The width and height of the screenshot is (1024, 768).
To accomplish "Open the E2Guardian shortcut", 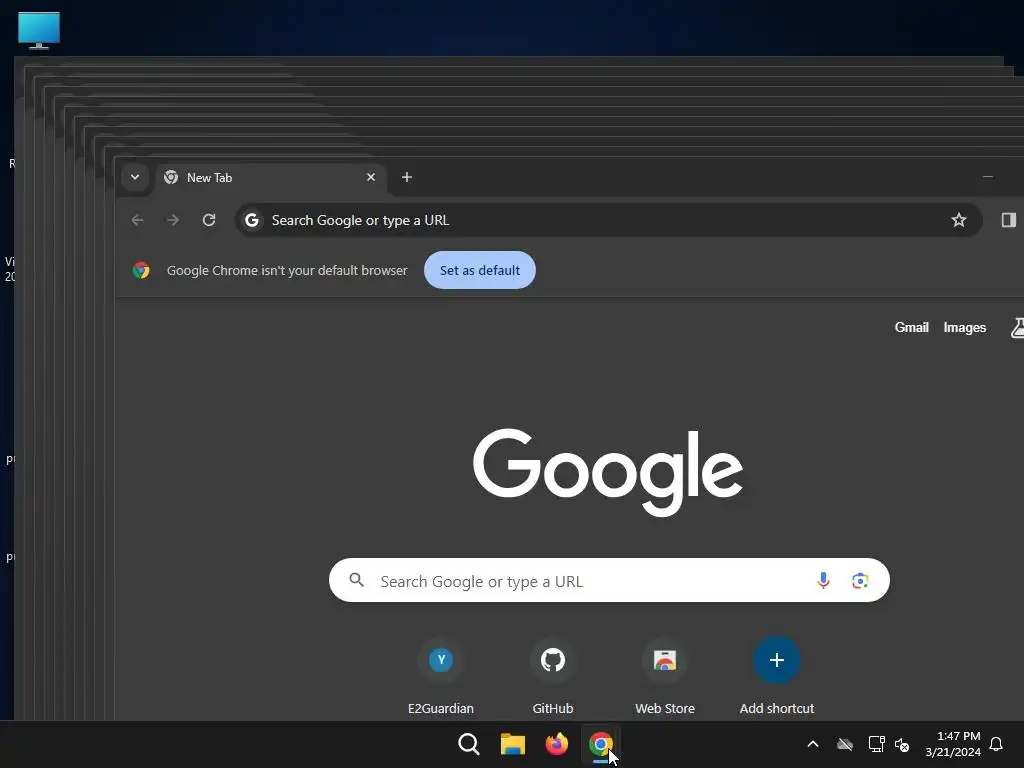I will 441,677.
